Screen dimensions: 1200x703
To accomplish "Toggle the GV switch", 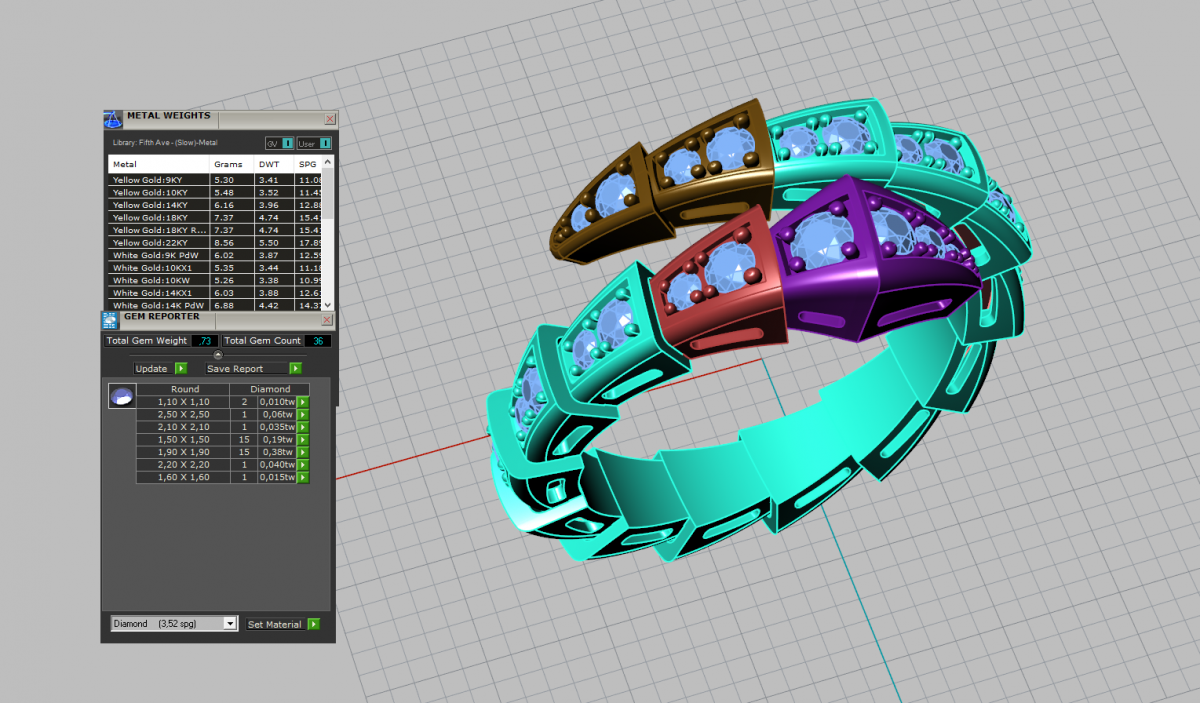I will point(287,144).
